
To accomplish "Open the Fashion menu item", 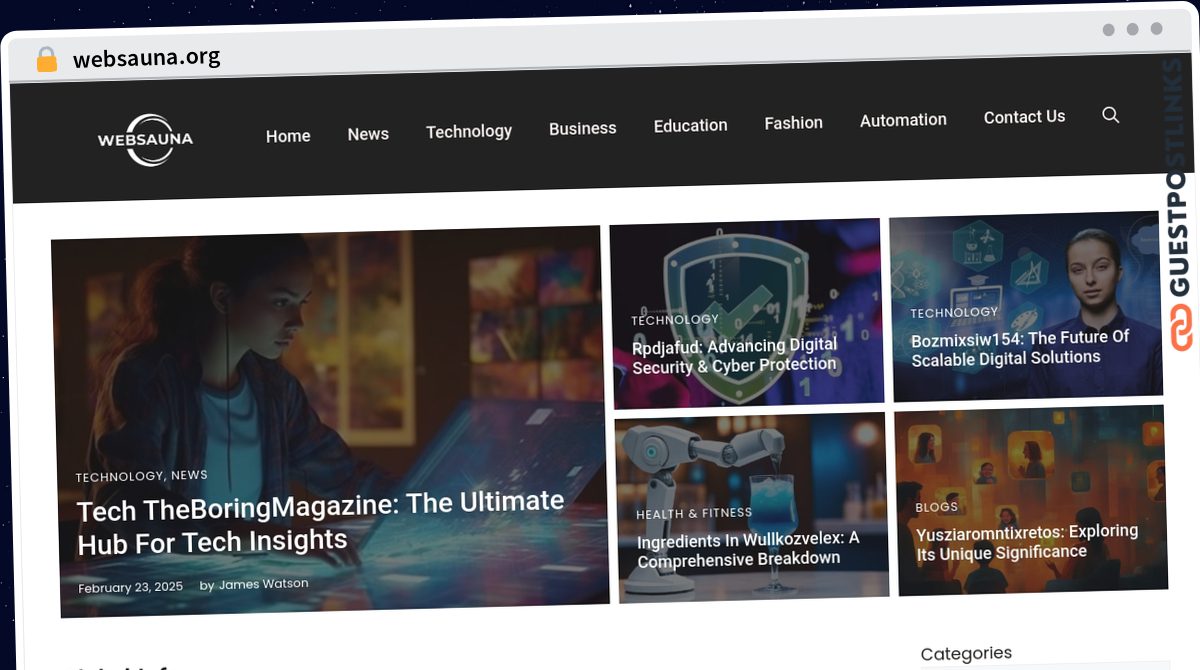I will 793,122.
